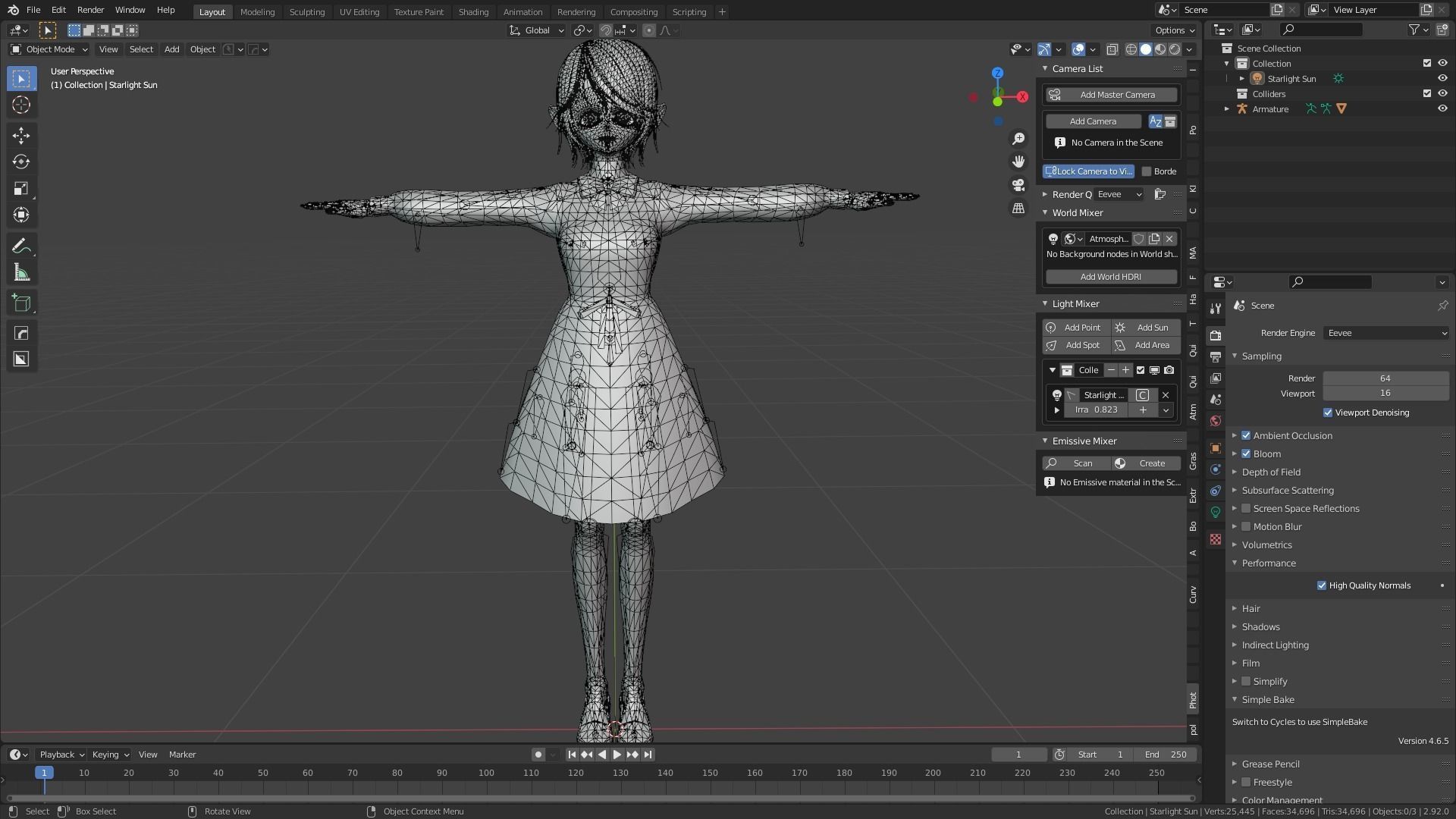Click the pan view hand icon
The image size is (1456, 819).
1018,162
